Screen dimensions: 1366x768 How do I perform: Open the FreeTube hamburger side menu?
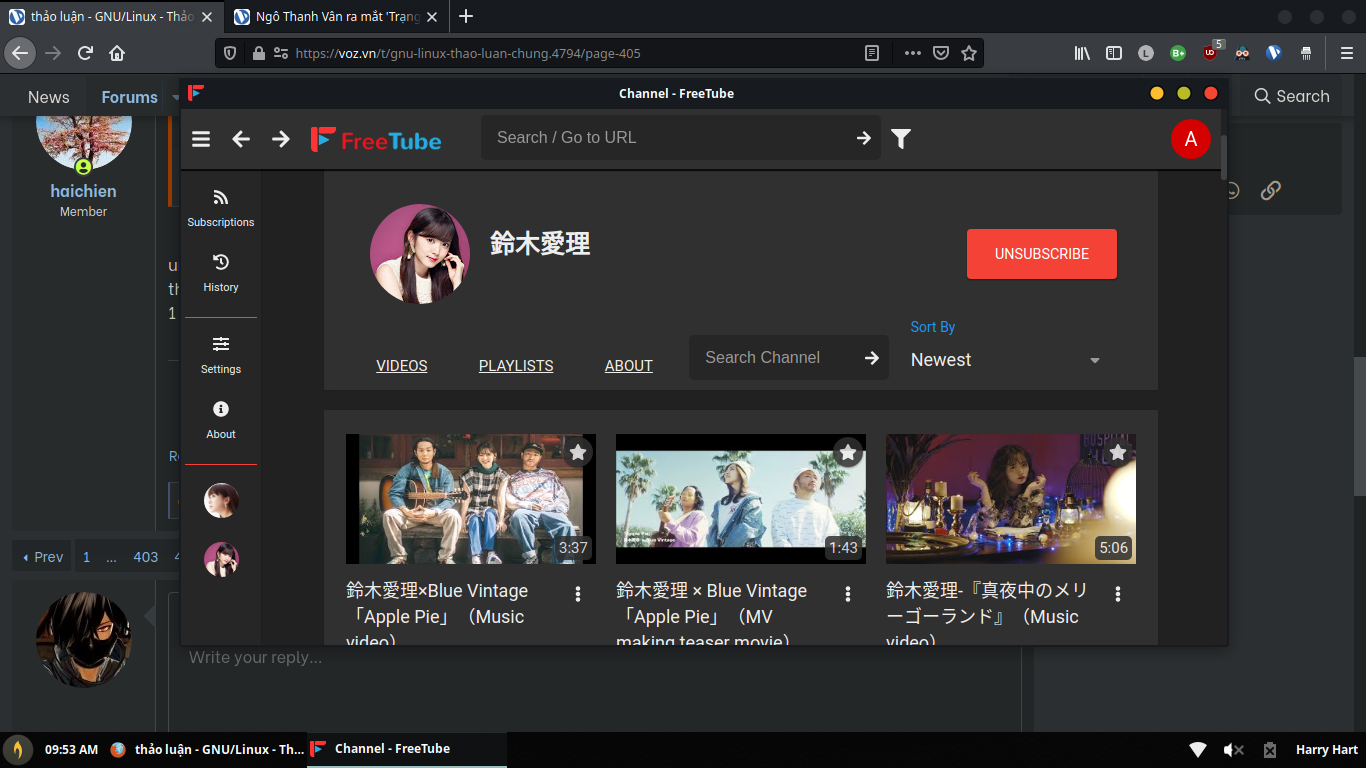201,139
